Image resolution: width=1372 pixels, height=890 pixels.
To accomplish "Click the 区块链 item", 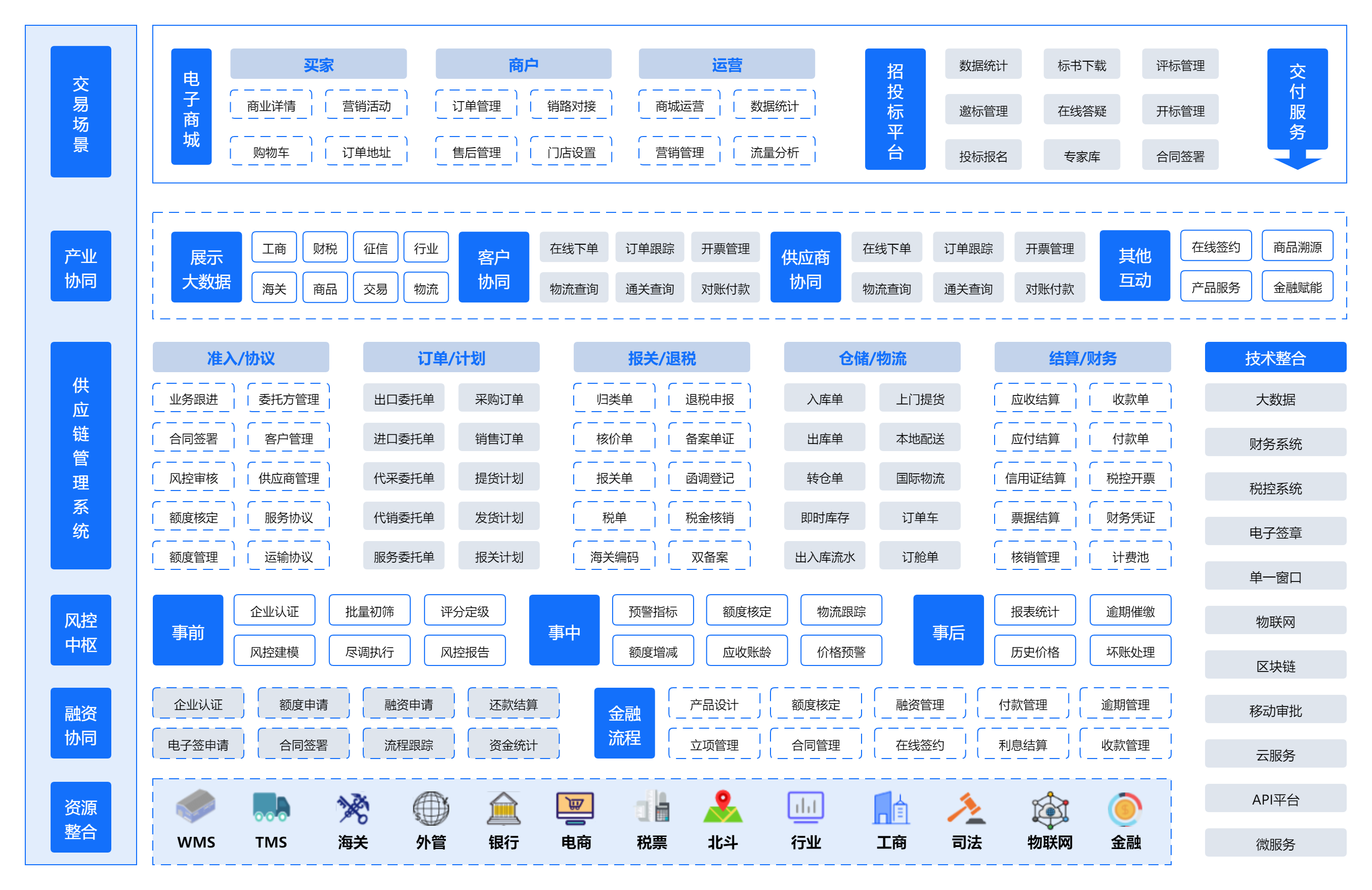I will 1275,666.
